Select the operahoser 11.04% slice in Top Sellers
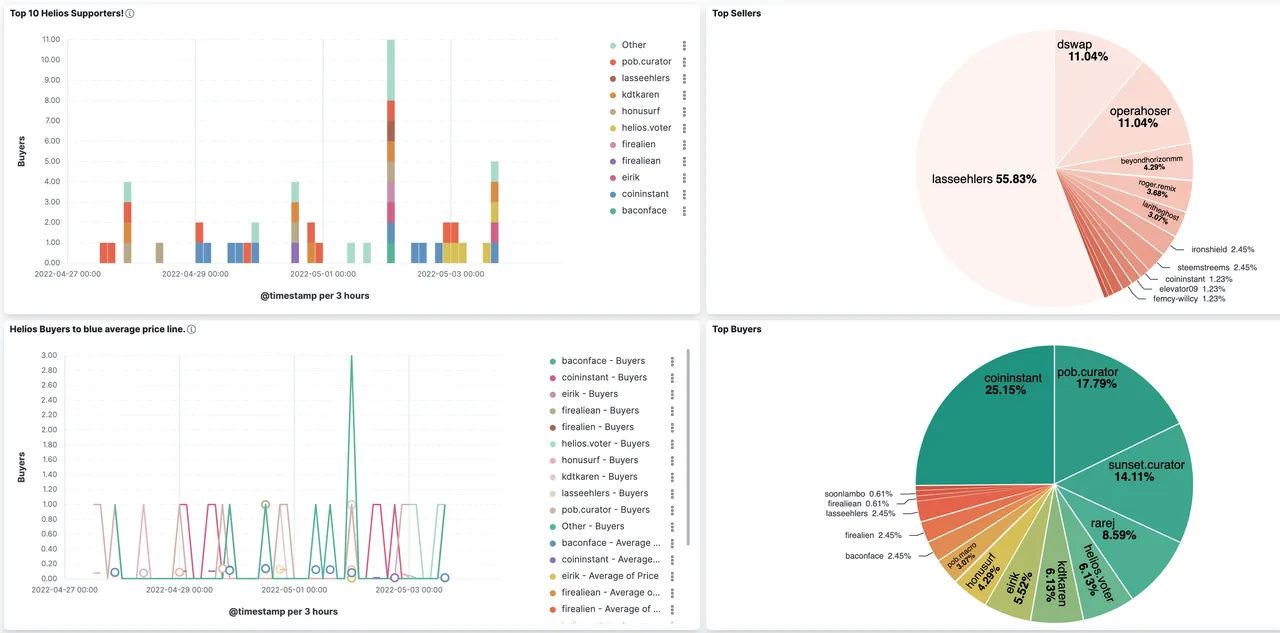Viewport: 1280px width, 633px height. (1139, 116)
